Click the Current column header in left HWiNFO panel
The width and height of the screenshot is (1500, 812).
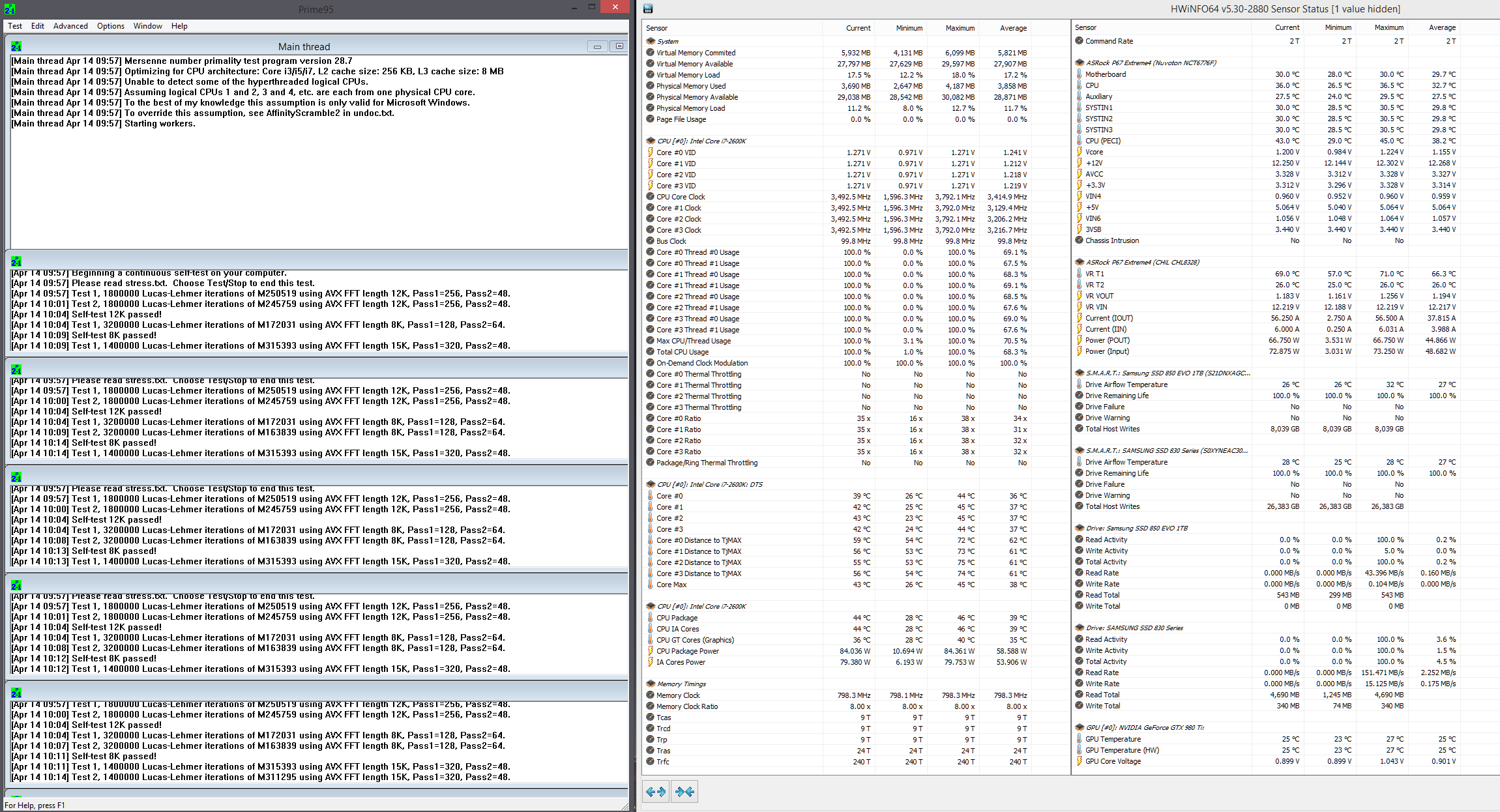[x=848, y=28]
